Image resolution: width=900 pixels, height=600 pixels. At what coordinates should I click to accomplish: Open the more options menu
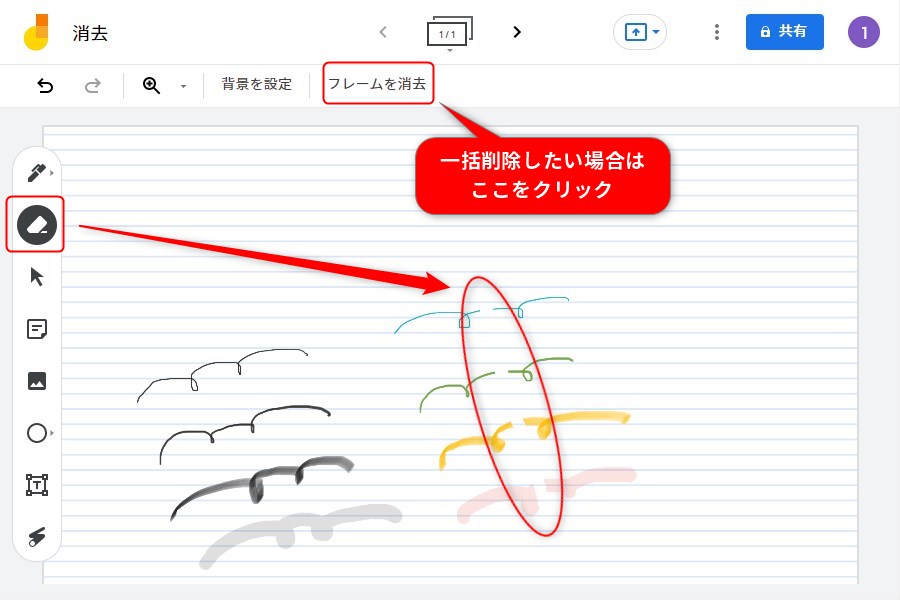pyautogui.click(x=716, y=32)
